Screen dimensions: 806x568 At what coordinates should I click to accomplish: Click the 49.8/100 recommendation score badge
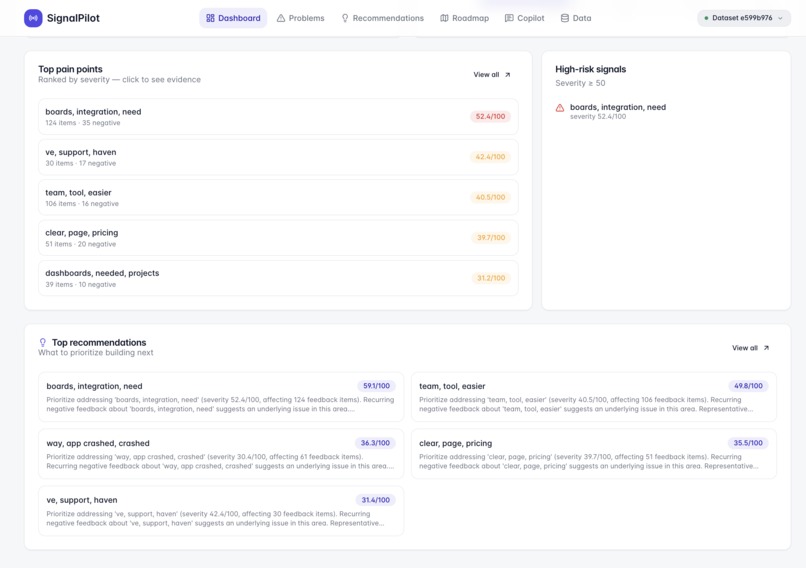pos(748,386)
